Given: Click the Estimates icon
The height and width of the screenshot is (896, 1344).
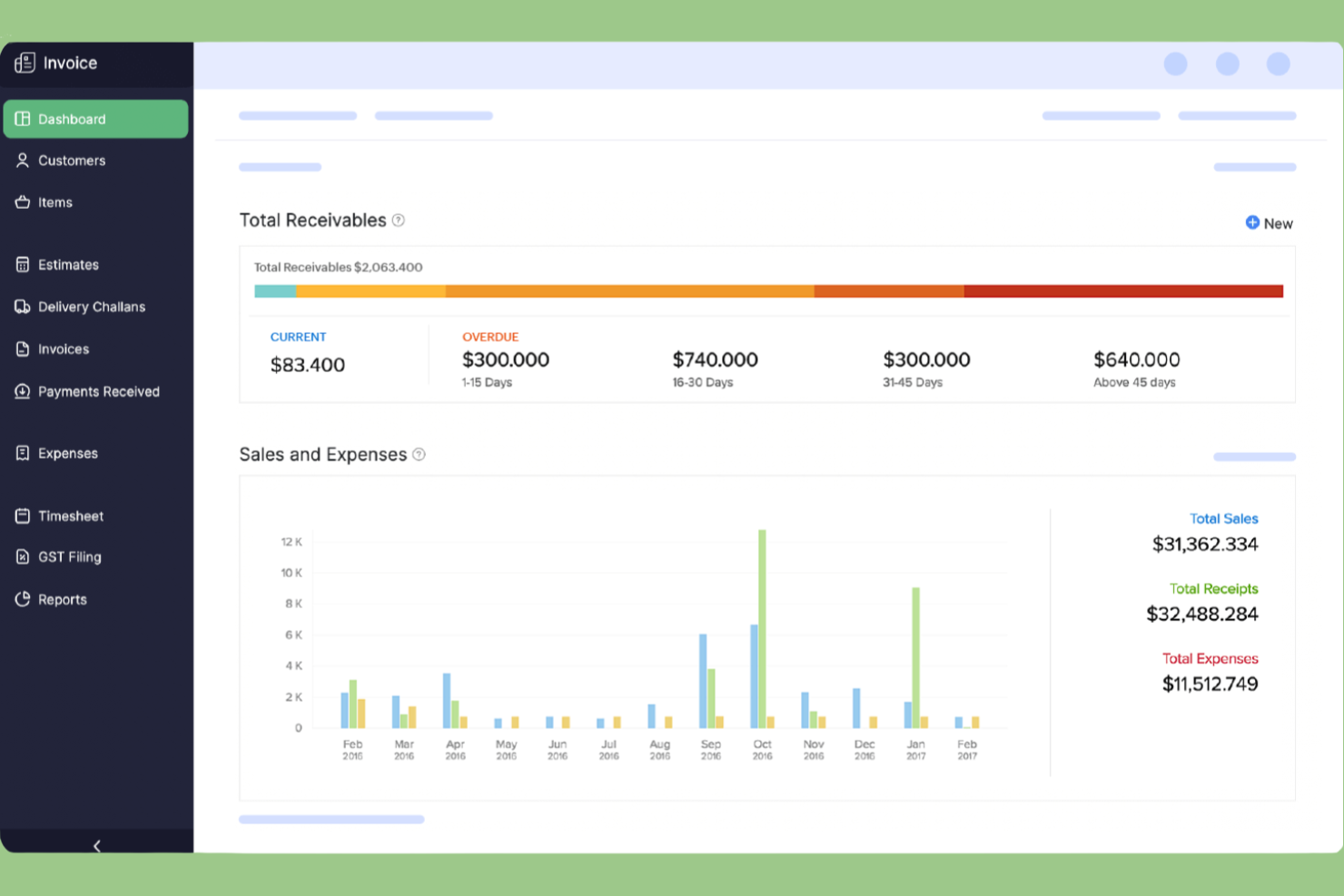Looking at the screenshot, I should (x=23, y=264).
